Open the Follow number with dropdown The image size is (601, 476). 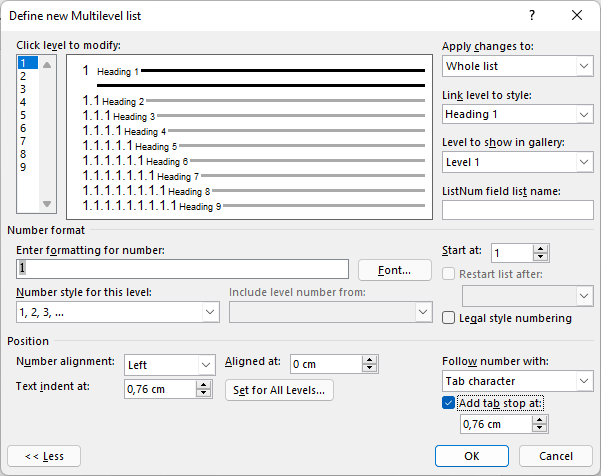click(517, 381)
